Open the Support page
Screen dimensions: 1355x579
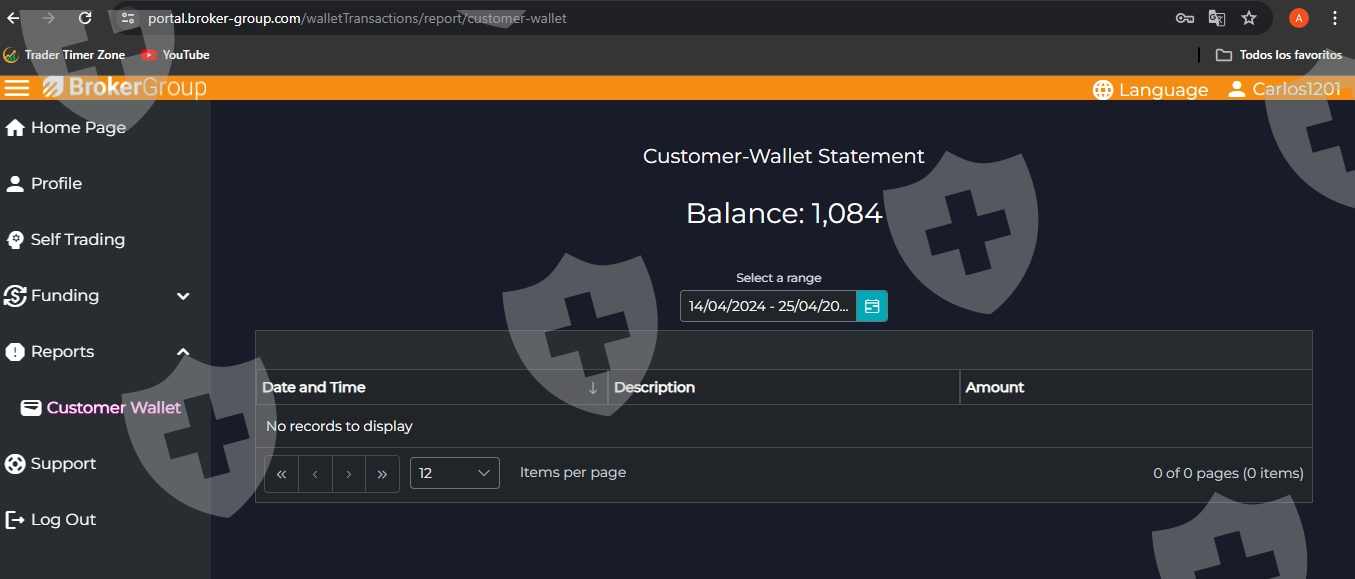click(x=50, y=463)
